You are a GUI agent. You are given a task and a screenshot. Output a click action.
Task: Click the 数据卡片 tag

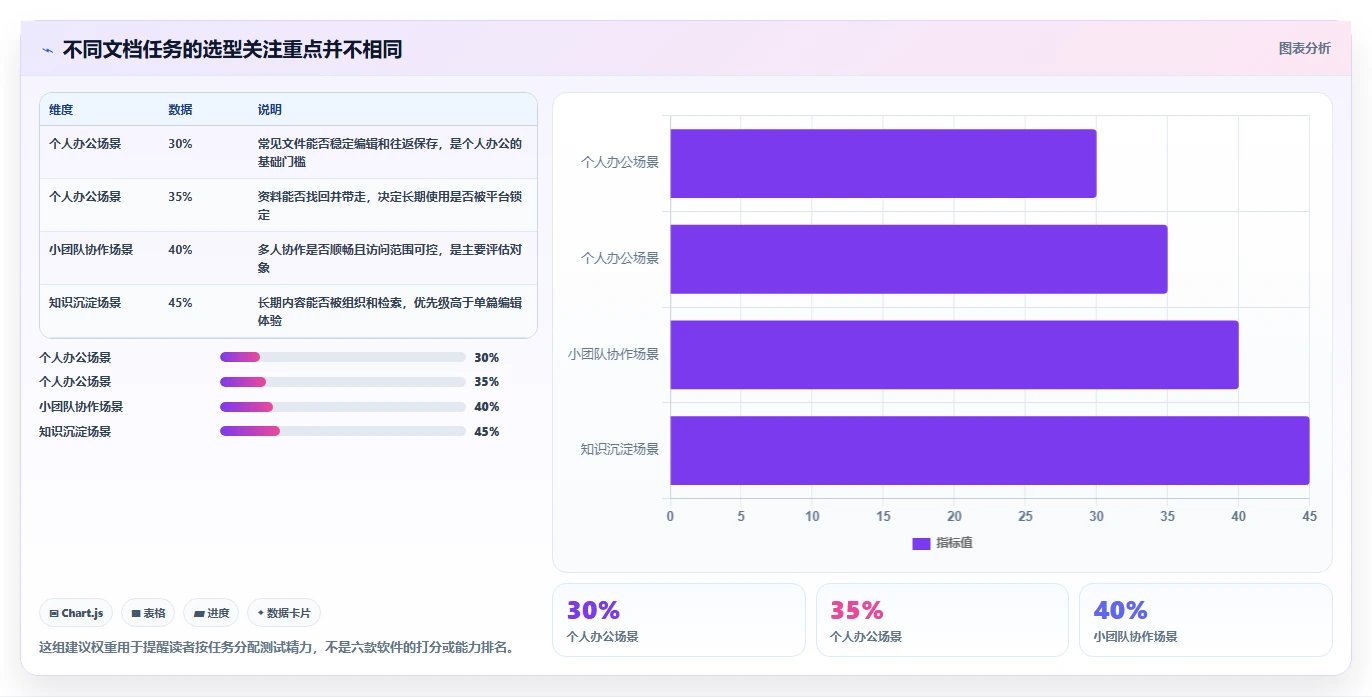[x=284, y=613]
